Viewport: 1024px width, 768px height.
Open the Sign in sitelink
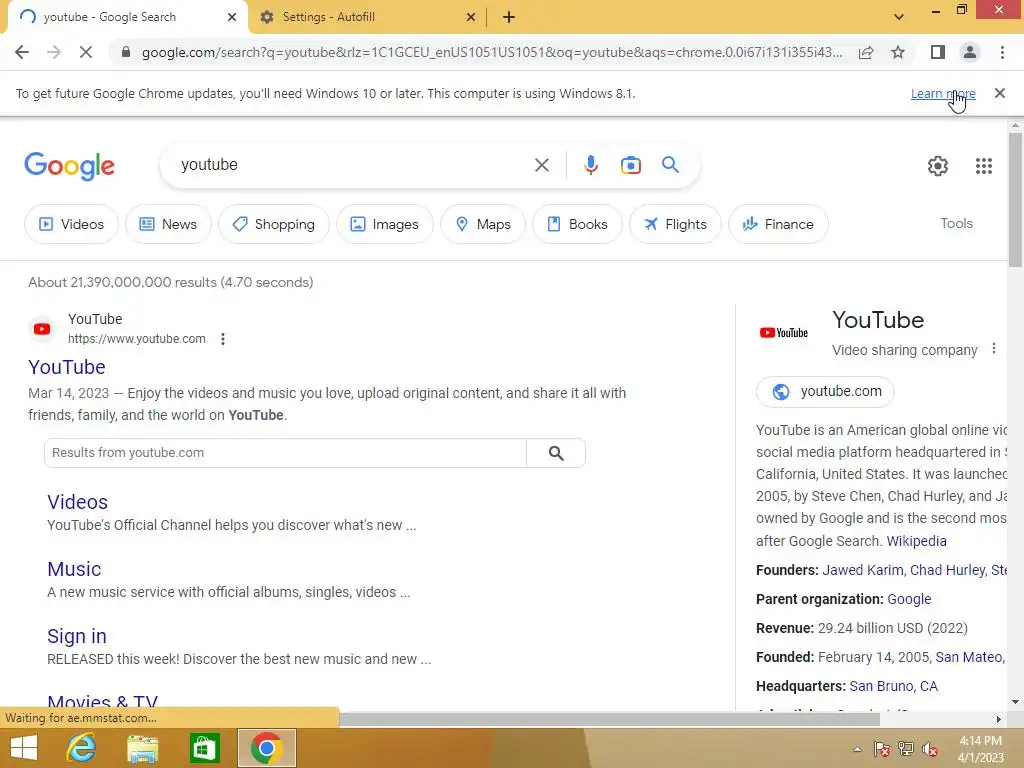[x=76, y=636]
